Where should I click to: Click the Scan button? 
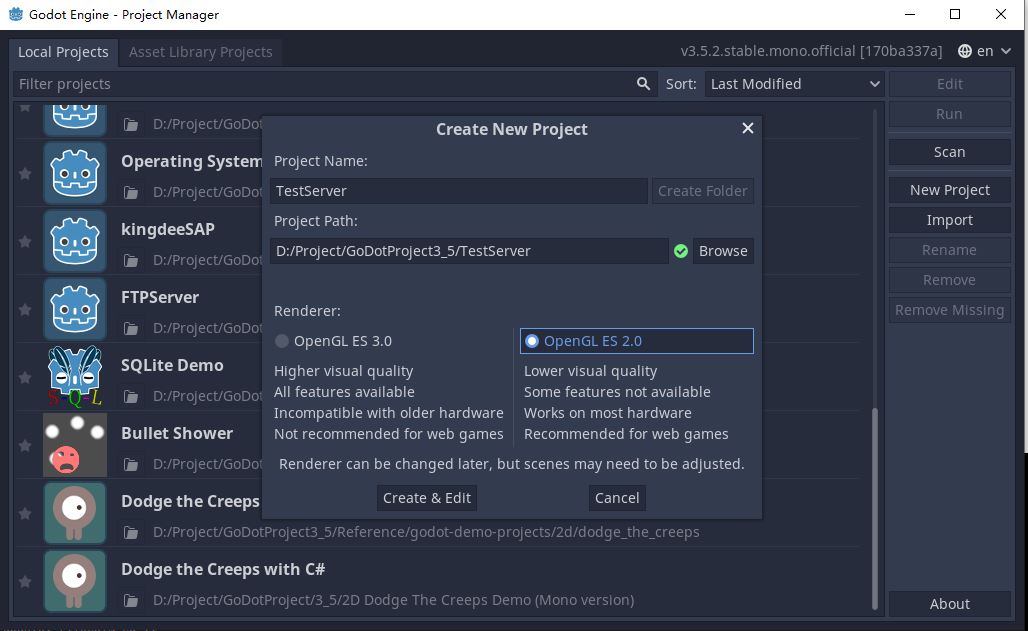click(949, 152)
